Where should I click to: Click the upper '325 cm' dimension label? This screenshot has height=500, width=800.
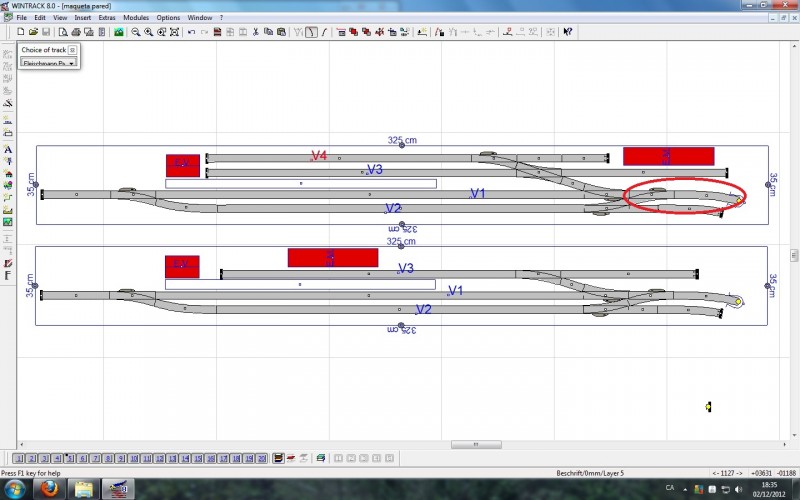click(402, 140)
